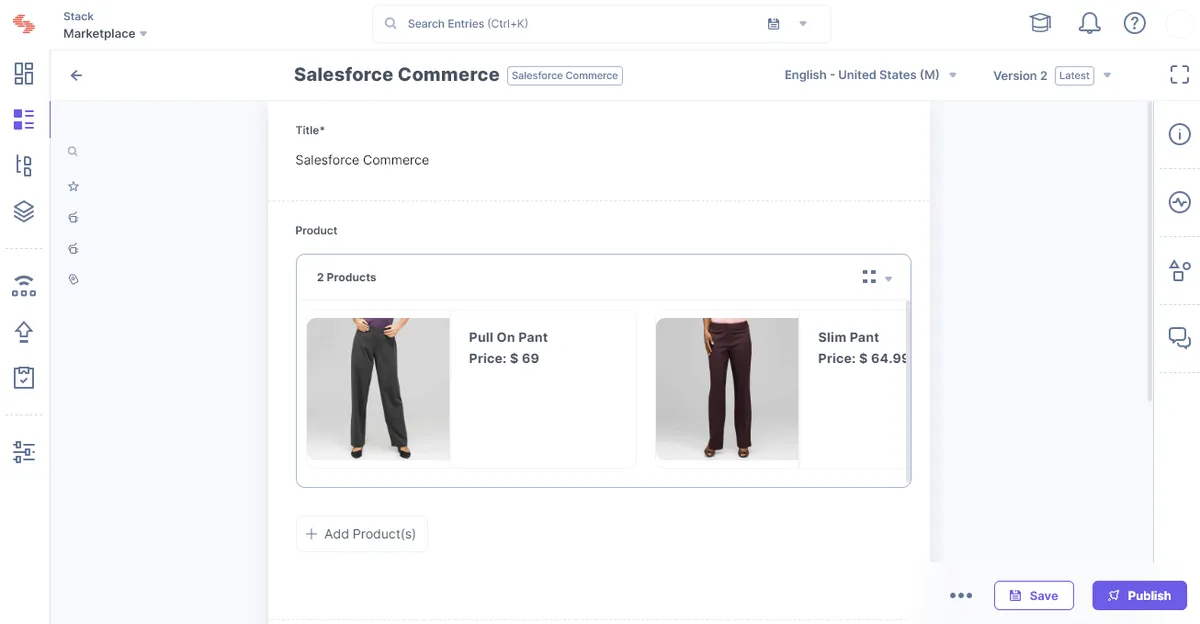Expand the Products view options arrow
The image size is (1200, 624).
888,279
